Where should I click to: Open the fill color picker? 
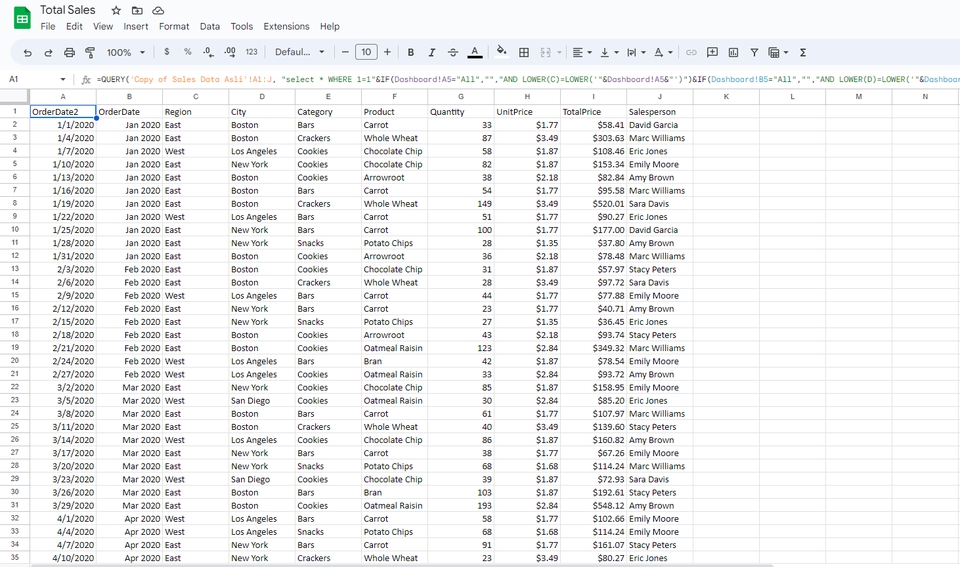pos(501,52)
